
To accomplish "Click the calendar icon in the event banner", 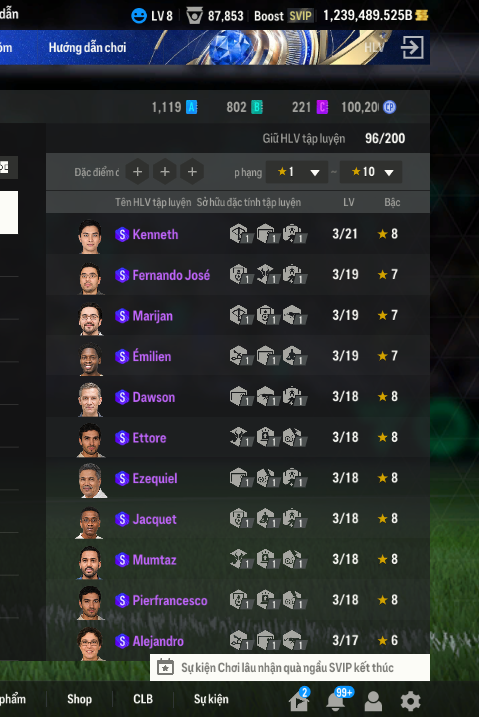I will (165, 667).
